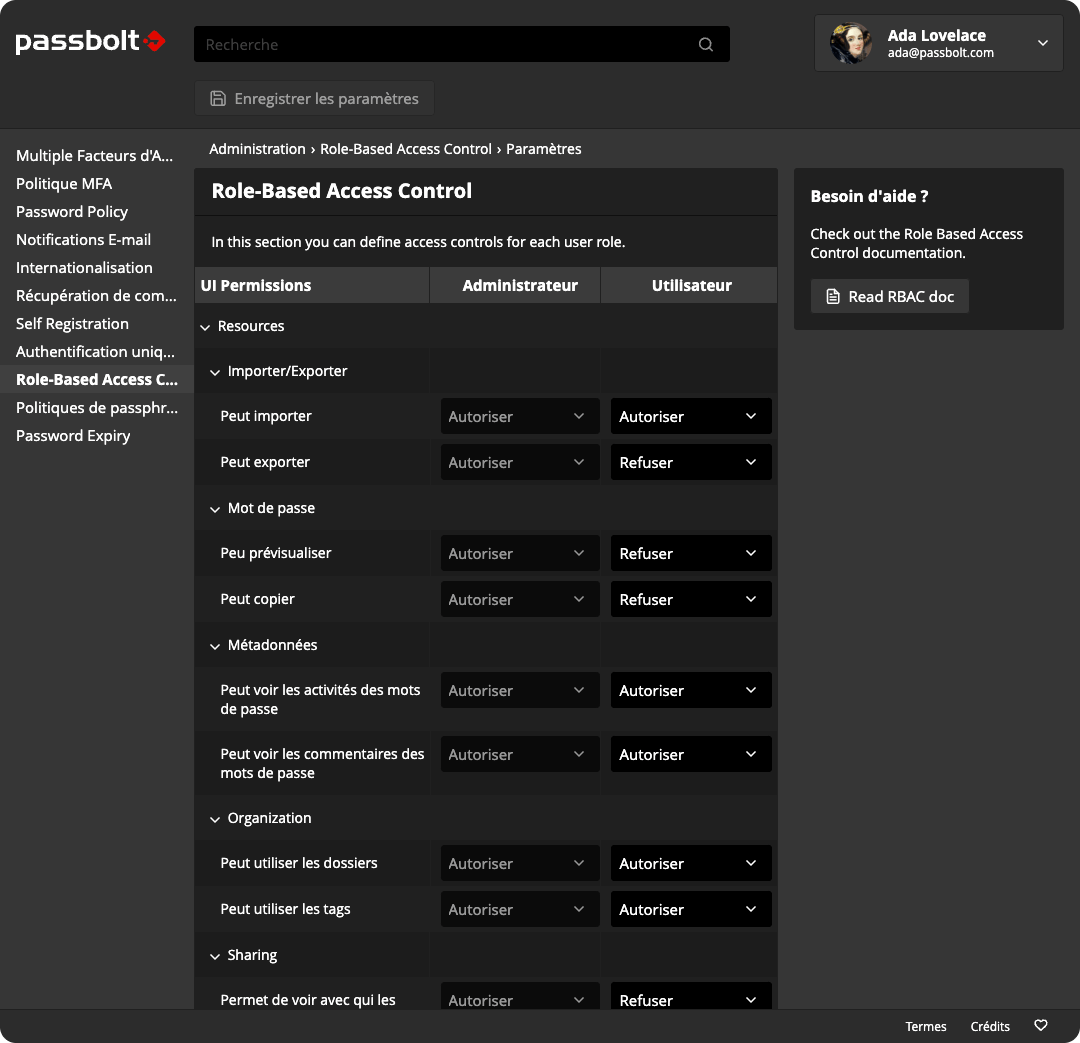1080x1043 pixels.
Task: Click the passbolt logo
Action: (90, 41)
